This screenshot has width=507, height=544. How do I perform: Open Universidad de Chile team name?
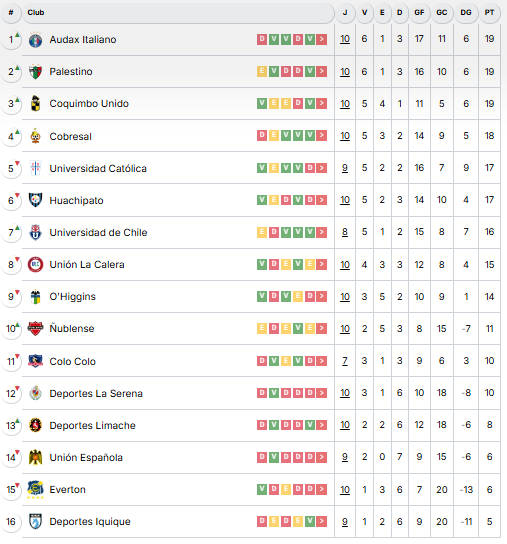98,232
